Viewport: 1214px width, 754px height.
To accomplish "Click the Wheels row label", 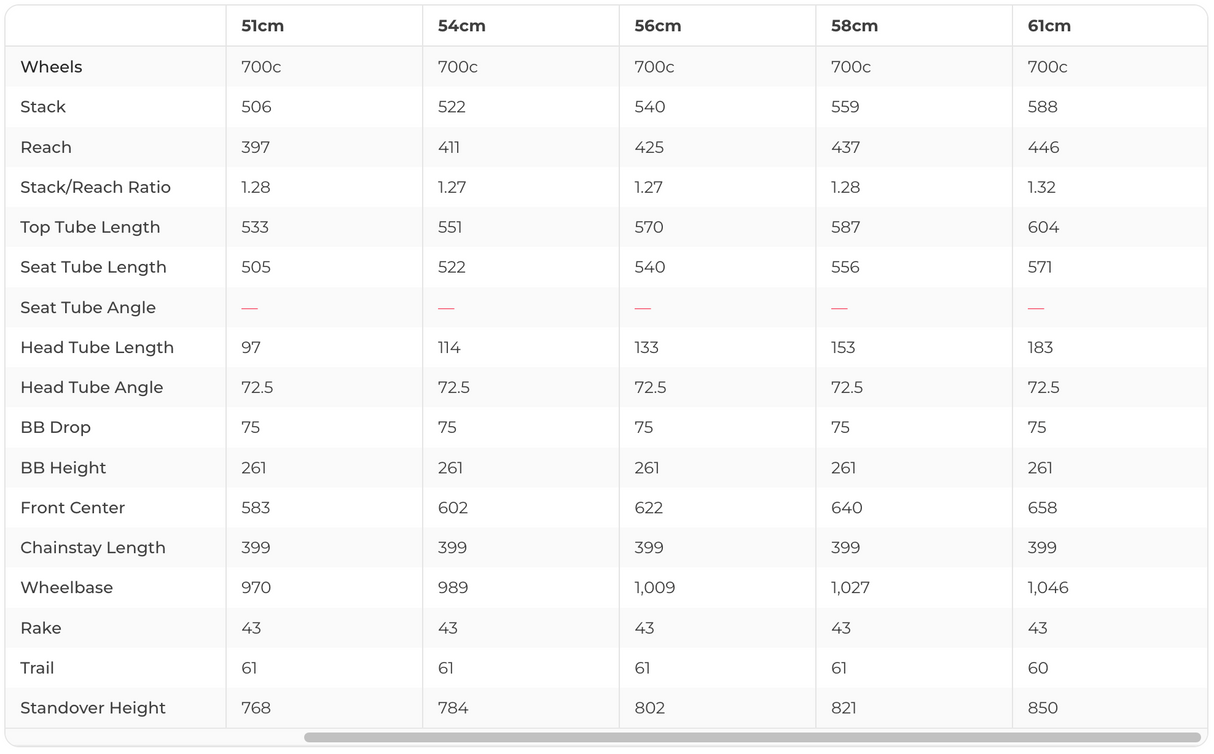I will 51,67.
